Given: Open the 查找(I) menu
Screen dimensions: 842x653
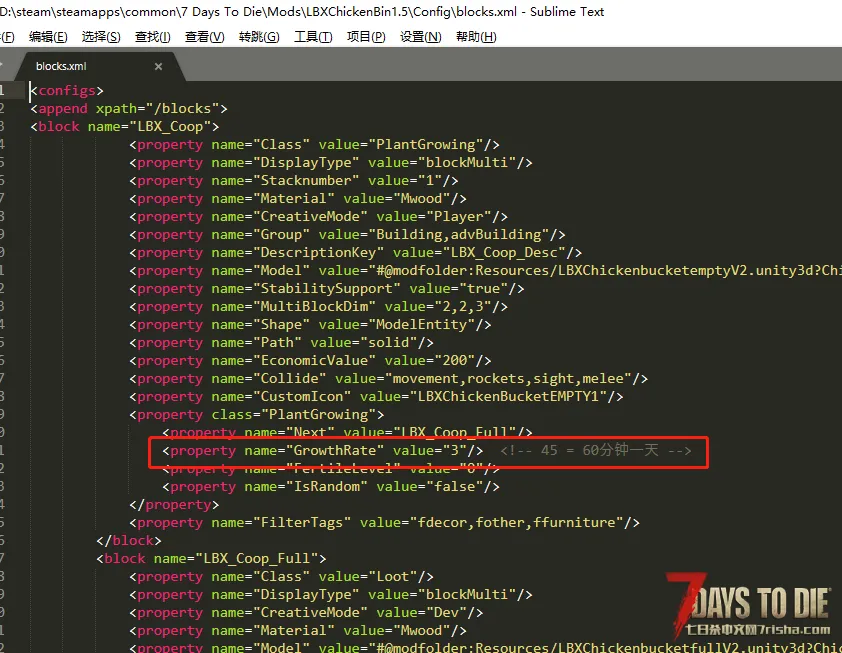Looking at the screenshot, I should pyautogui.click(x=153, y=37).
